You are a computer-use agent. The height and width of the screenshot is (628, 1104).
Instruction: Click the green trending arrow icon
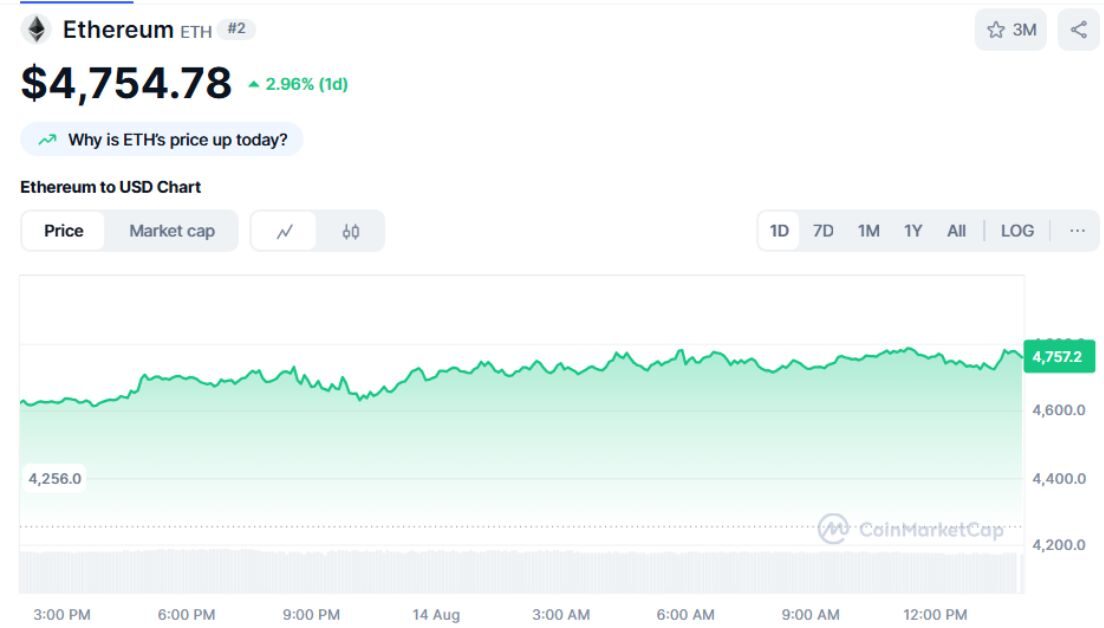[47, 139]
